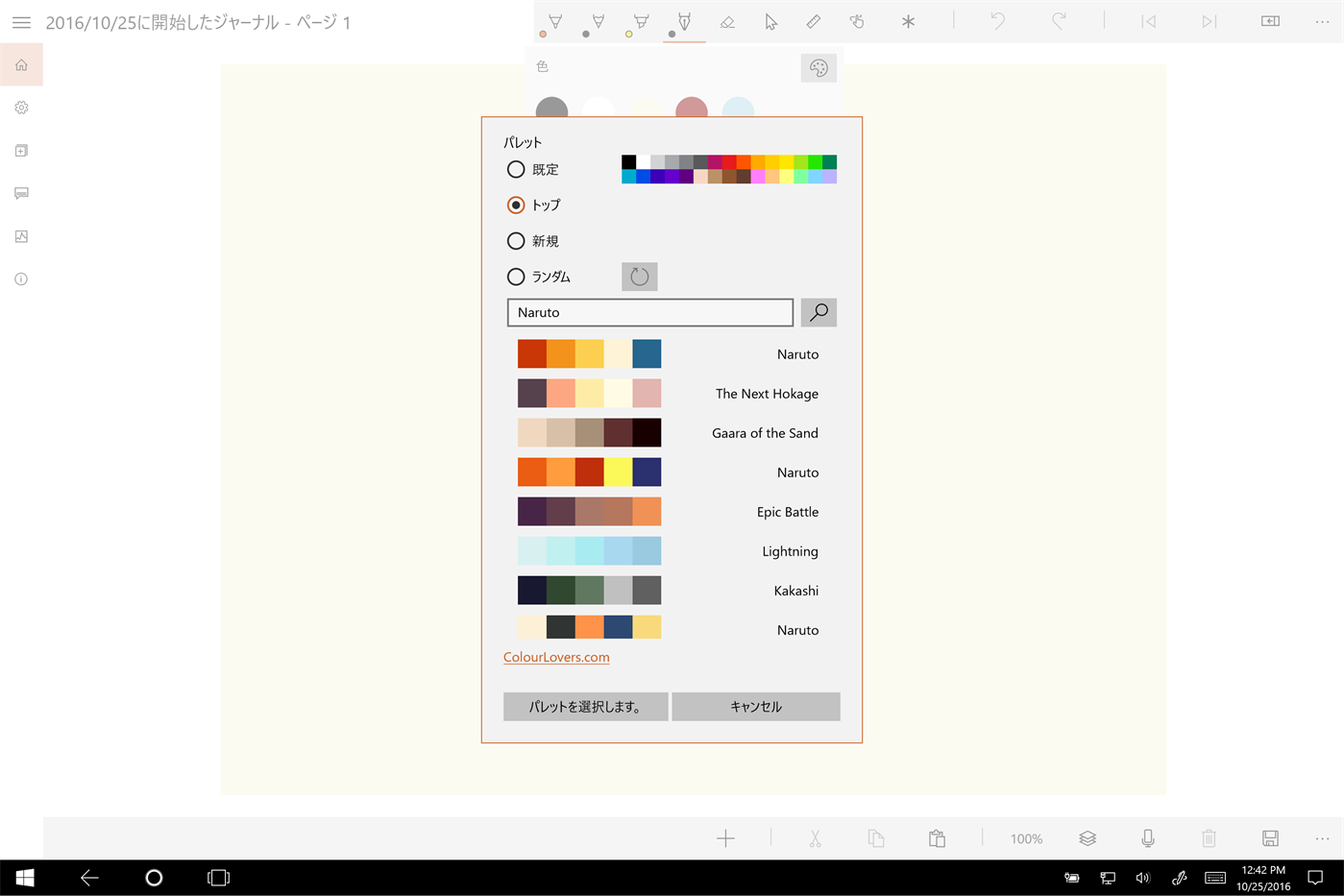Open the ColourLovers.com link

(556, 657)
